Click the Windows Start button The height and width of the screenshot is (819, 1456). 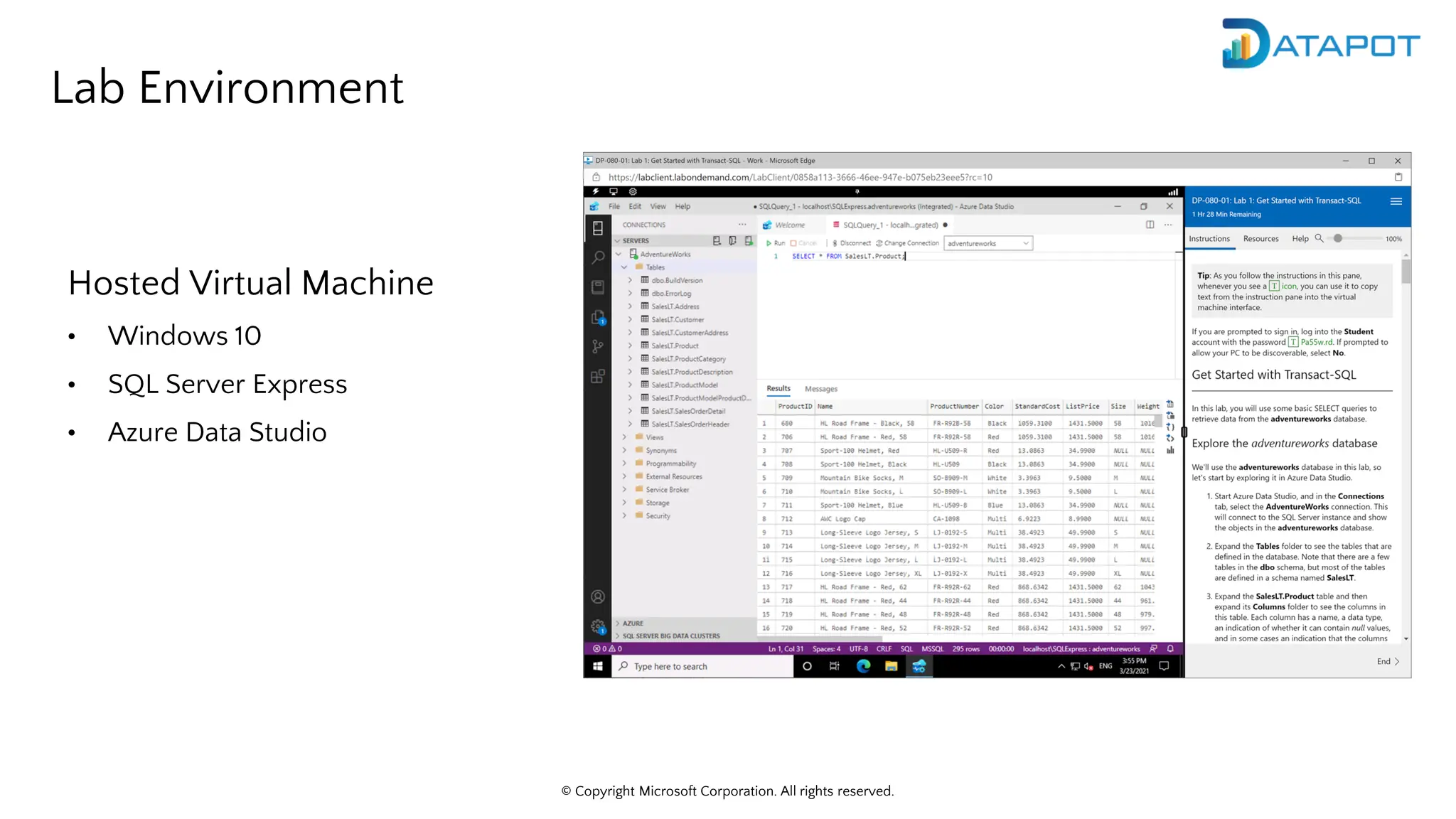click(x=597, y=666)
